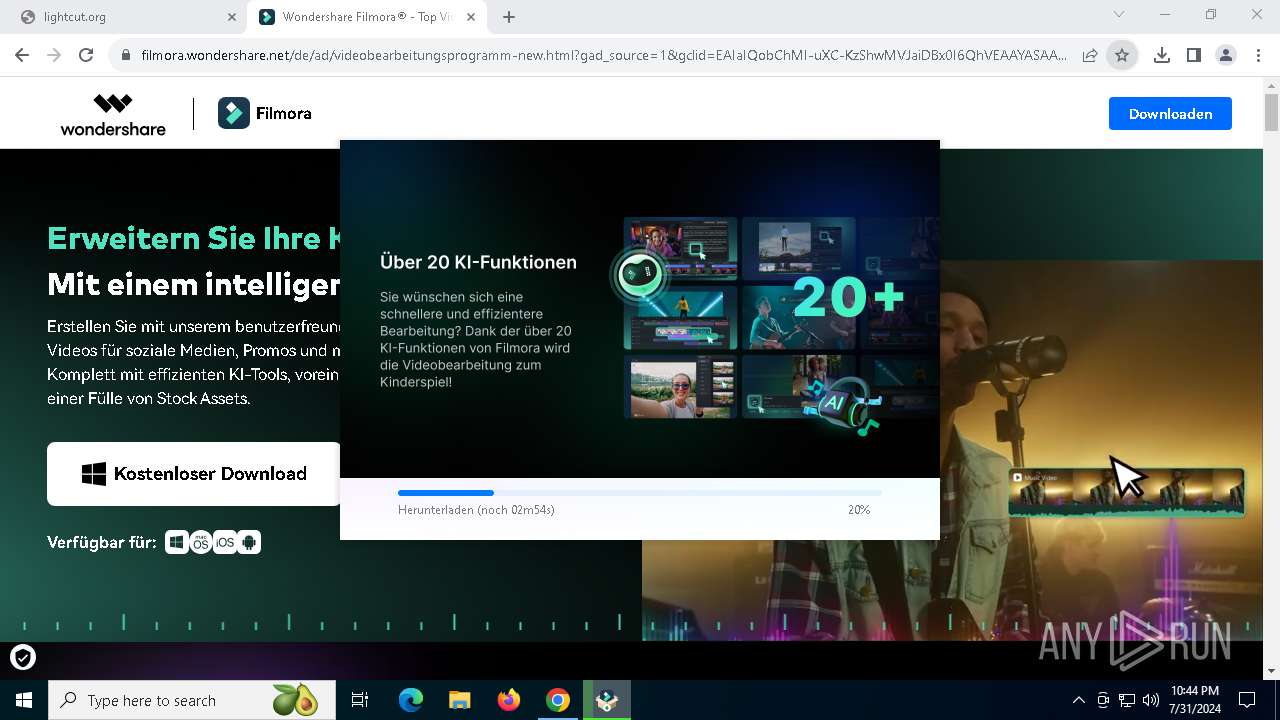Open the Chrome profile menu
This screenshot has width=1280, height=720.
coord(1226,56)
